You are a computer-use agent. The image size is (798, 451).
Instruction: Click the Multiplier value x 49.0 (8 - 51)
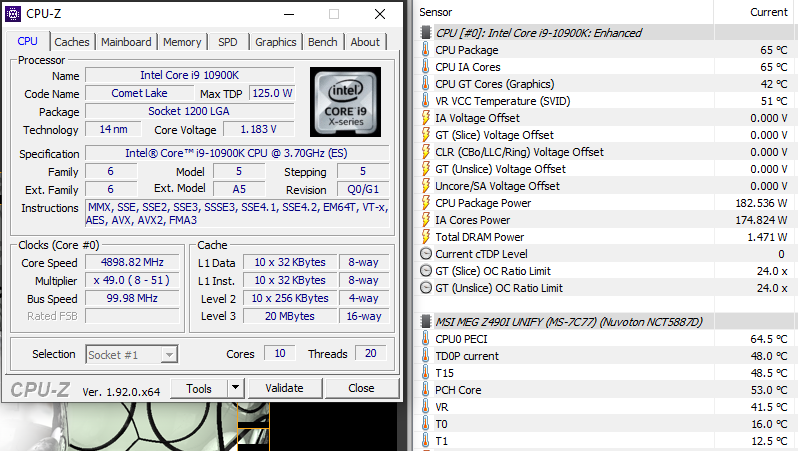point(132,280)
